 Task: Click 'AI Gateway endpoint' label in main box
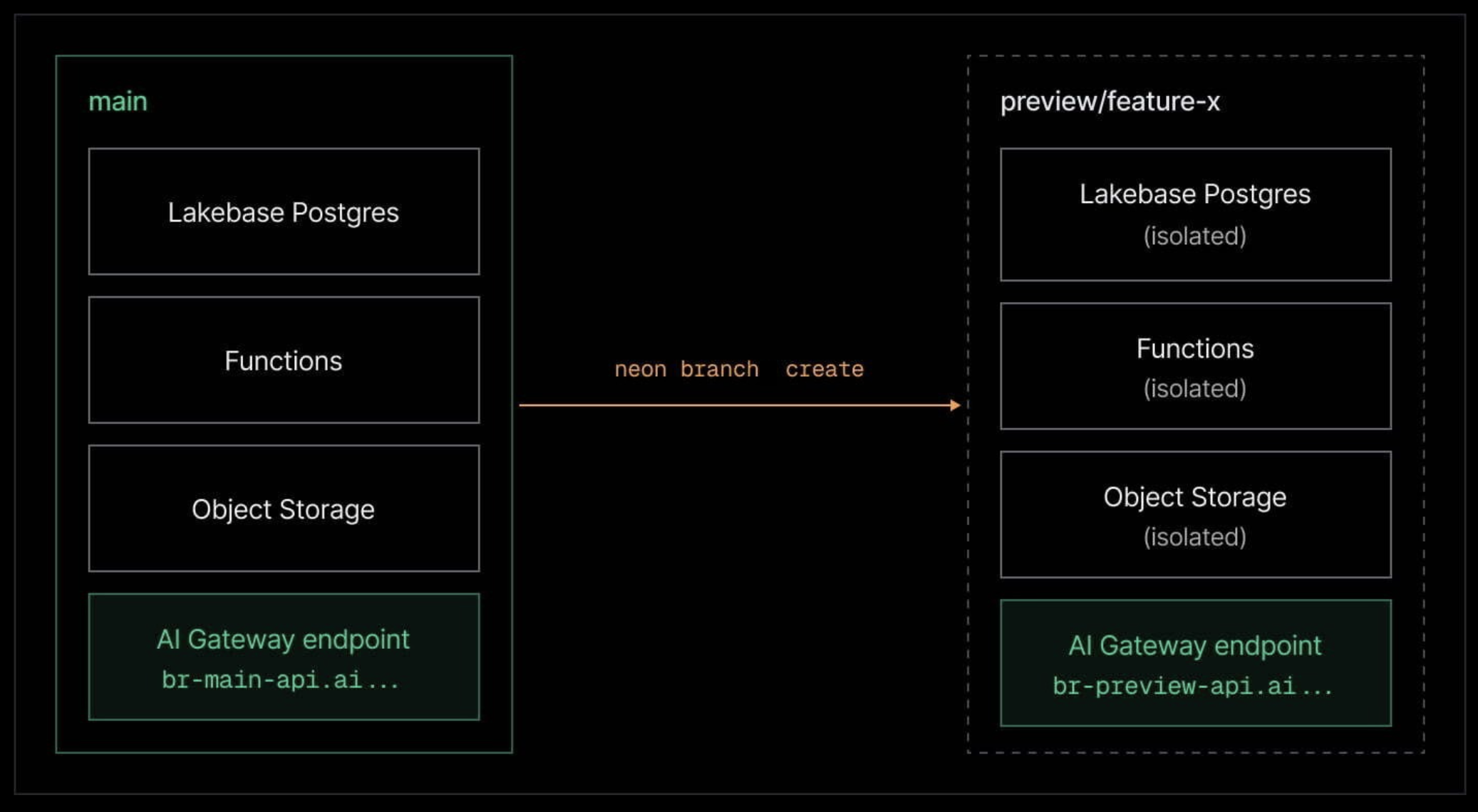pyautogui.click(x=283, y=640)
